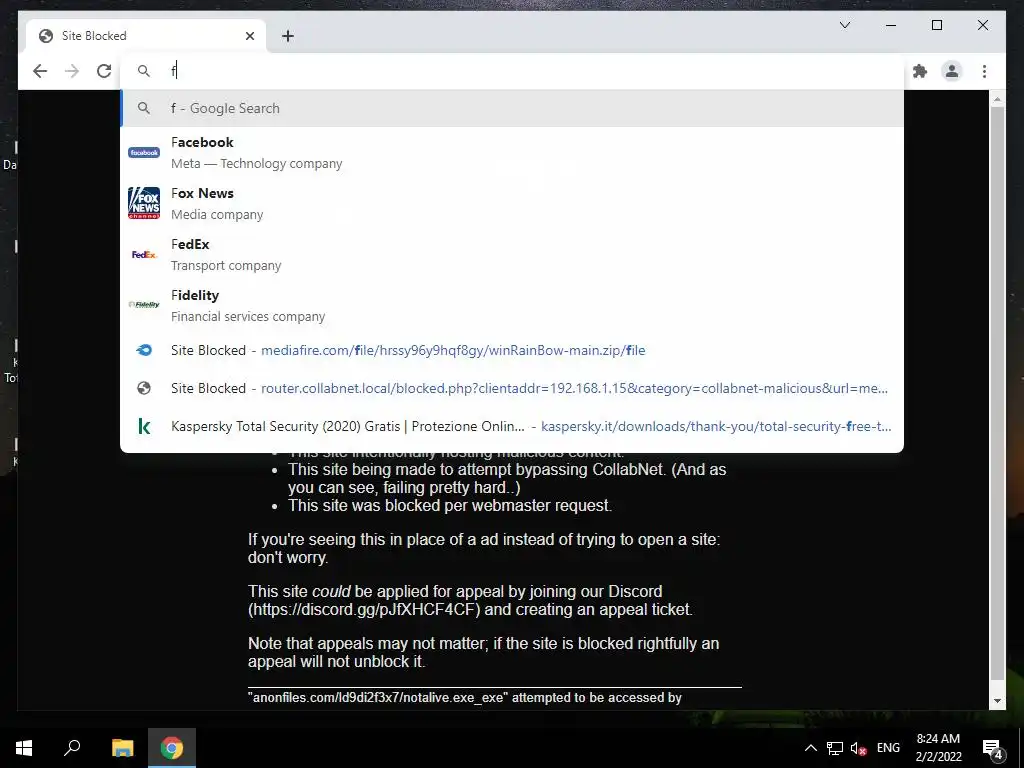
Task: Click the scrollbar up arrow
Action: pyautogui.click(x=997, y=99)
